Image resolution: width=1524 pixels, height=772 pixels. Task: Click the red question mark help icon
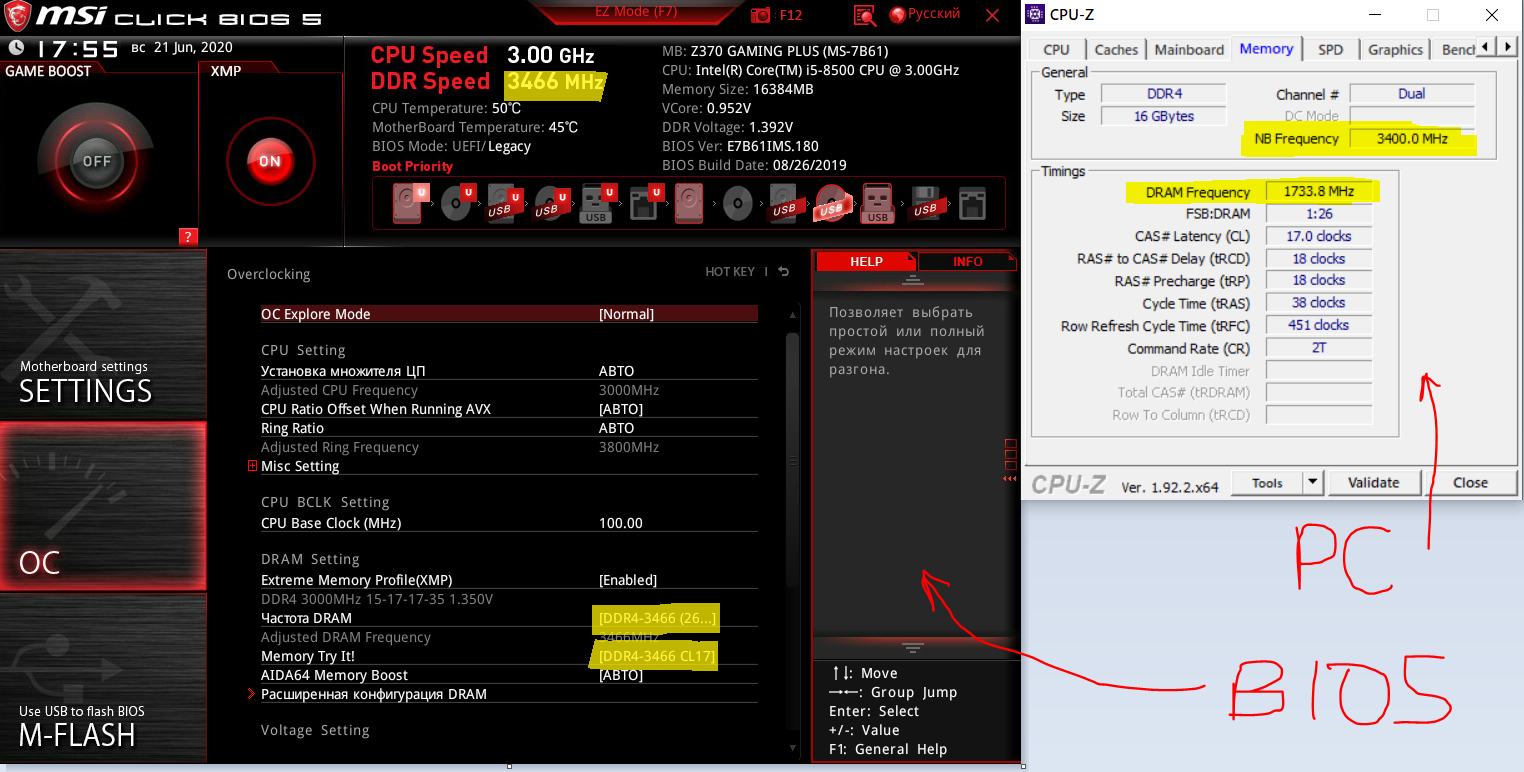click(x=187, y=236)
